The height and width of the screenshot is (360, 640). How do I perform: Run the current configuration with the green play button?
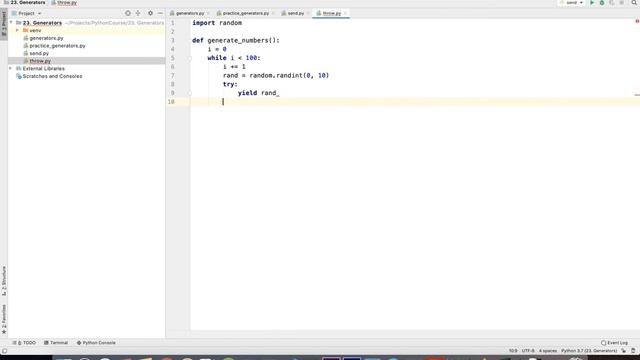tap(592, 3)
